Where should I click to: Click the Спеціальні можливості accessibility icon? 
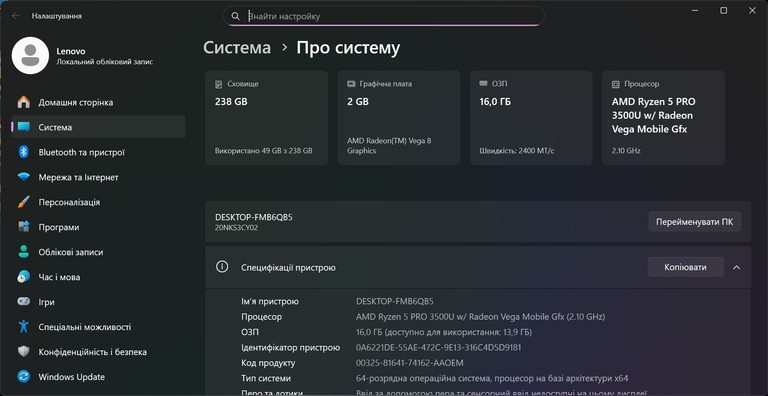24,326
